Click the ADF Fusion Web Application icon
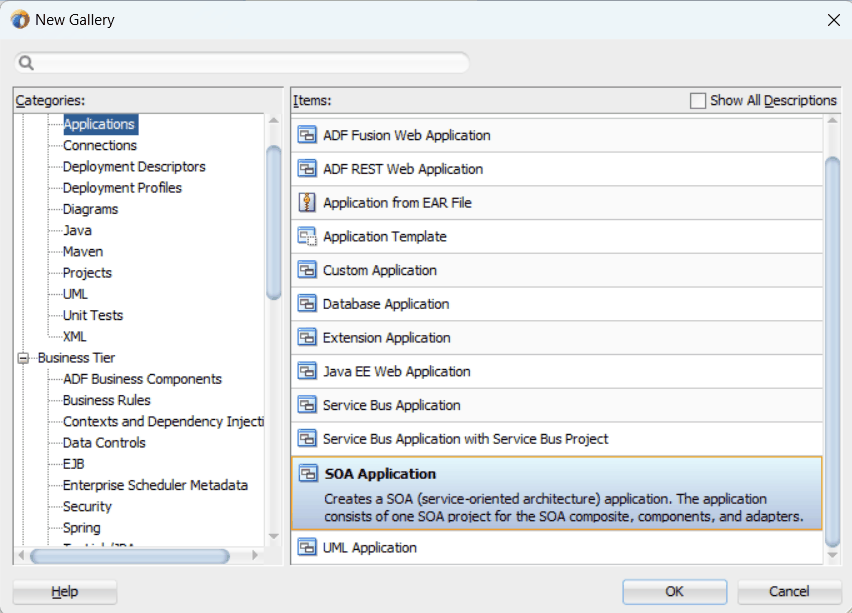This screenshot has width=852, height=613. coord(307,135)
